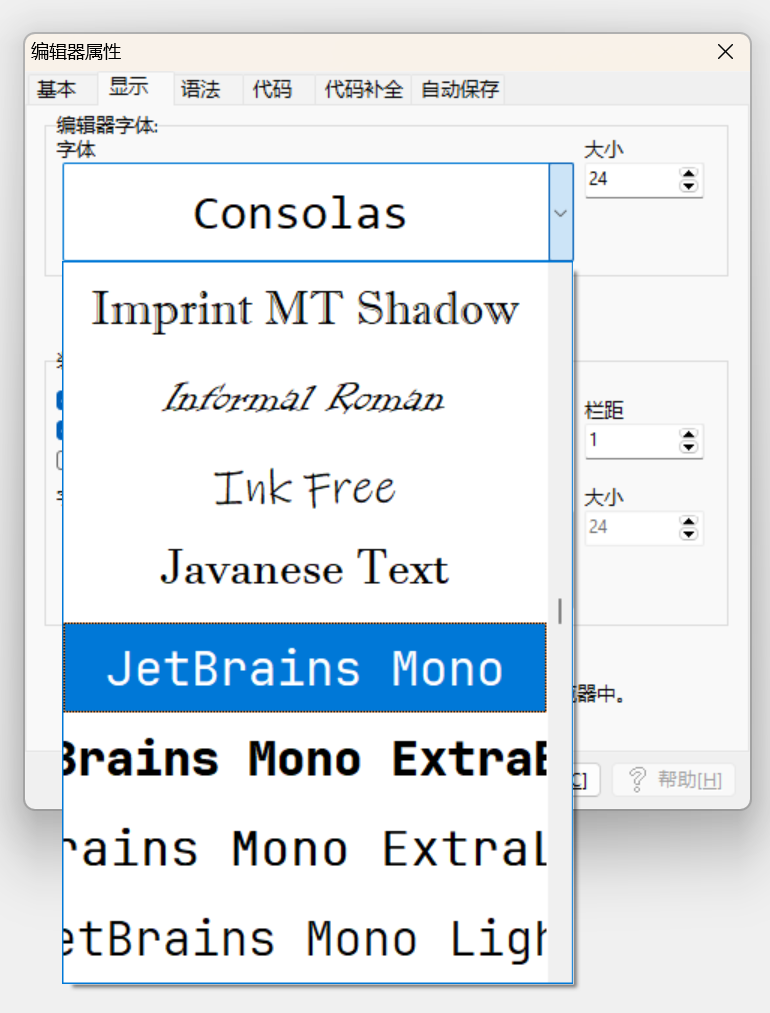Decrease the lower 大小 value
This screenshot has height=1013, width=770.
[x=689, y=534]
